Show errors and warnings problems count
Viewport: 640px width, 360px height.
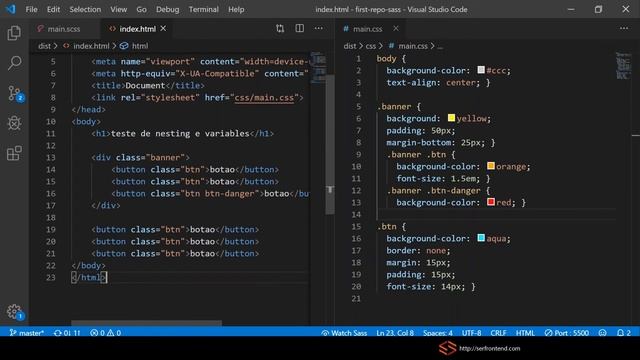pyautogui.click(x=105, y=333)
